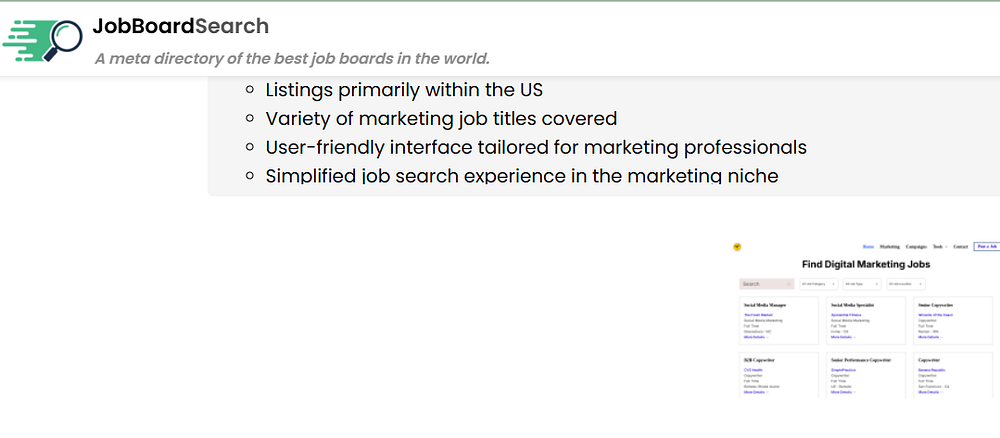Open the Campaigns menu item
Screen dimensions: 1000x438
tap(916, 246)
